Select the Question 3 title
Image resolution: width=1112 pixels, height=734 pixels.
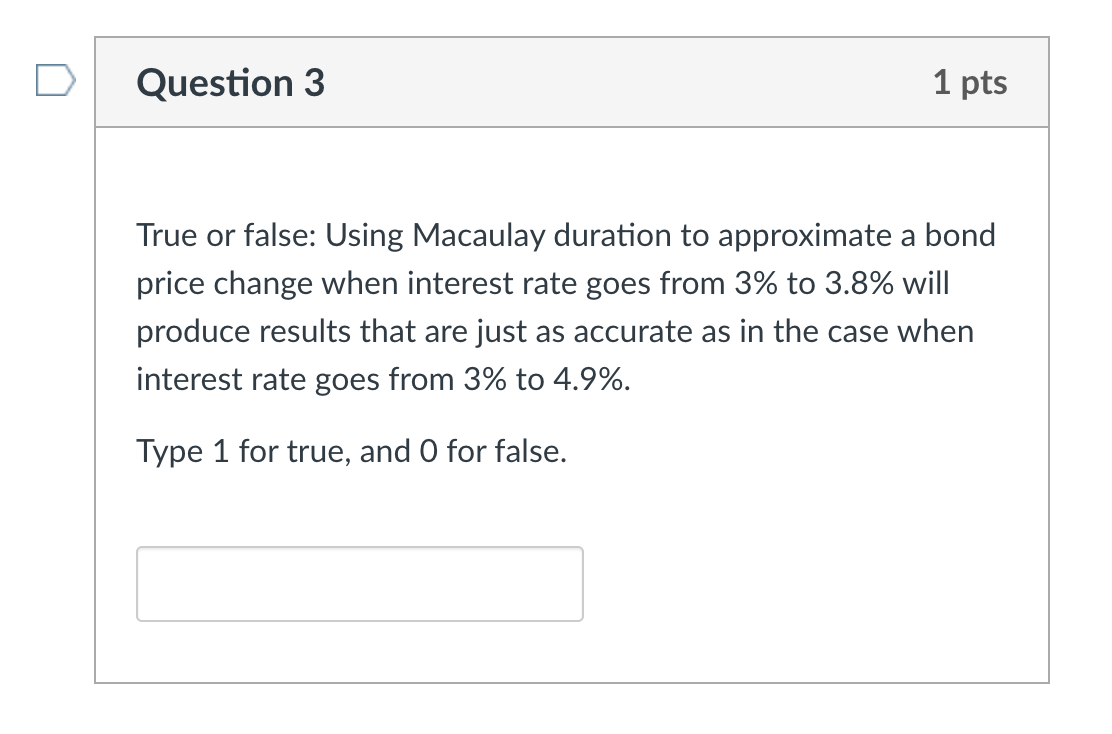coord(229,83)
